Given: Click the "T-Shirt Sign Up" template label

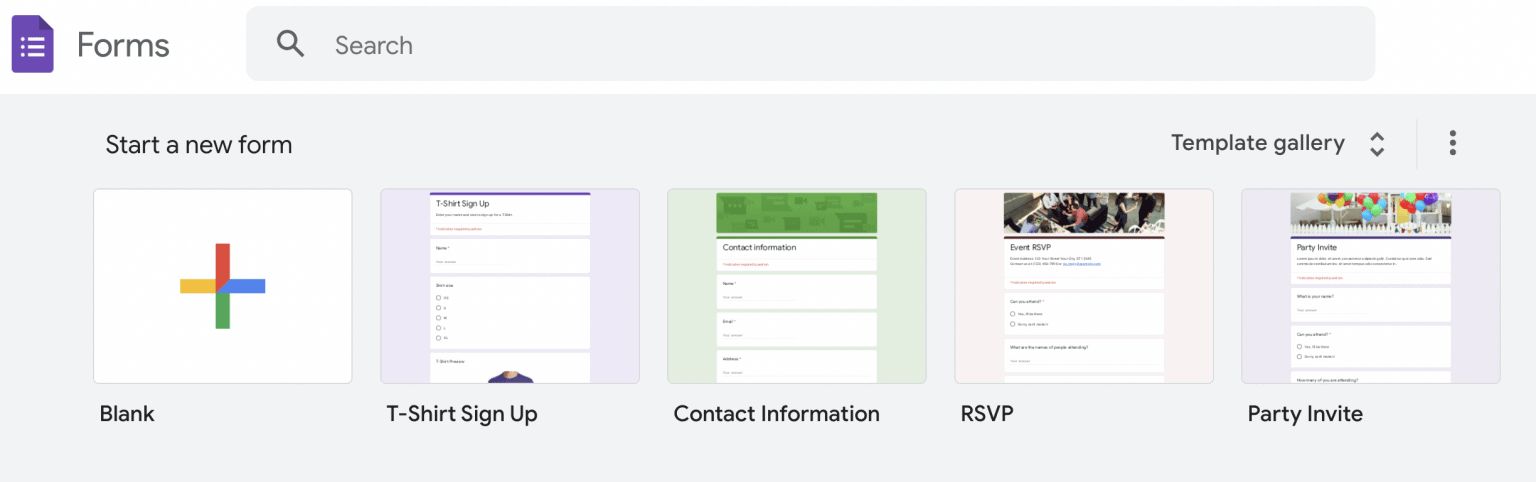Looking at the screenshot, I should click(462, 414).
